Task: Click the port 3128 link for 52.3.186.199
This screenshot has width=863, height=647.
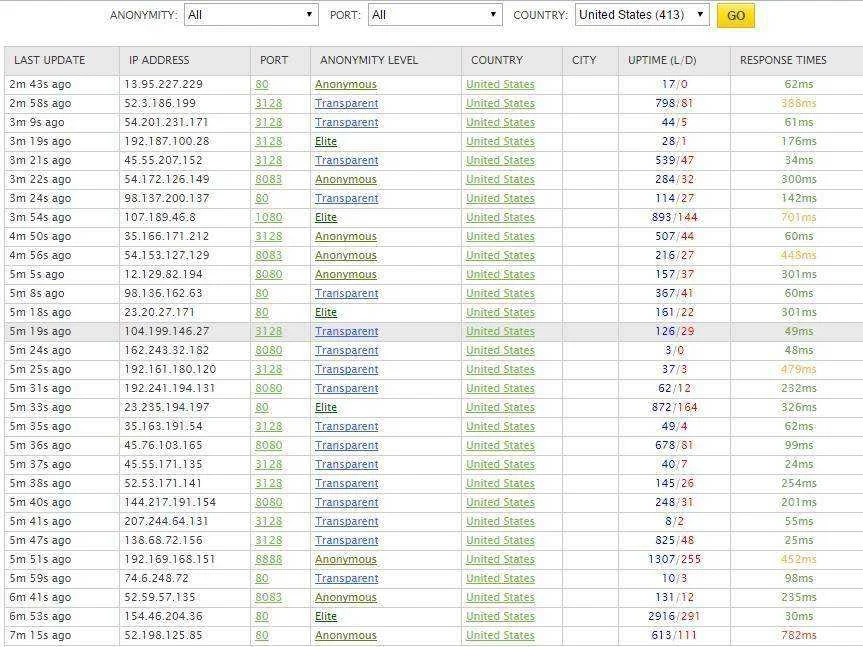Action: (269, 103)
